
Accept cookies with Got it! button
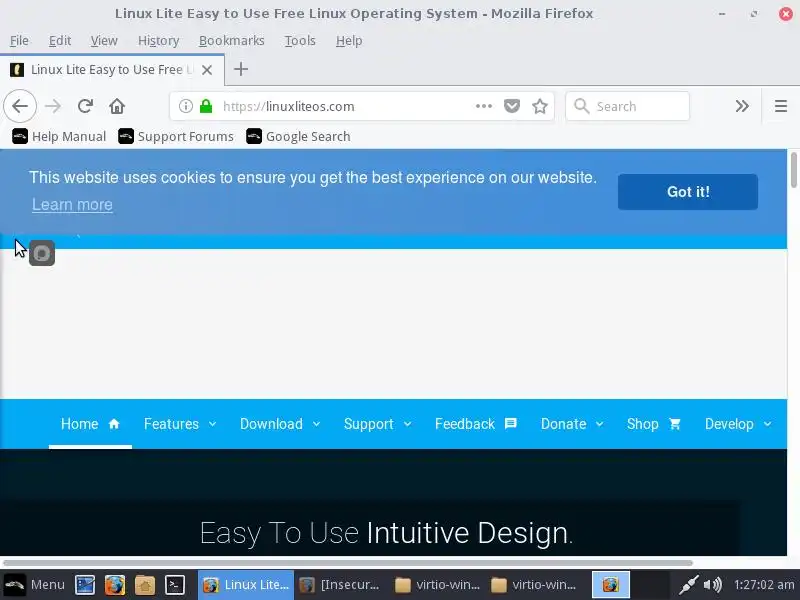tap(688, 192)
